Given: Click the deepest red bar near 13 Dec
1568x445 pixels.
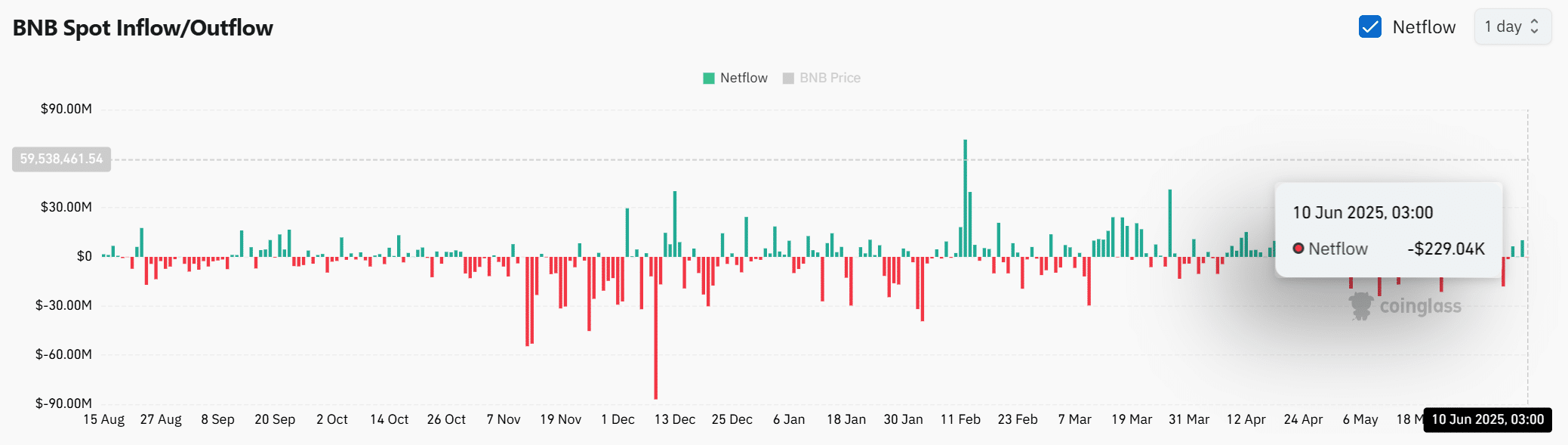Looking at the screenshot, I should tap(655, 327).
